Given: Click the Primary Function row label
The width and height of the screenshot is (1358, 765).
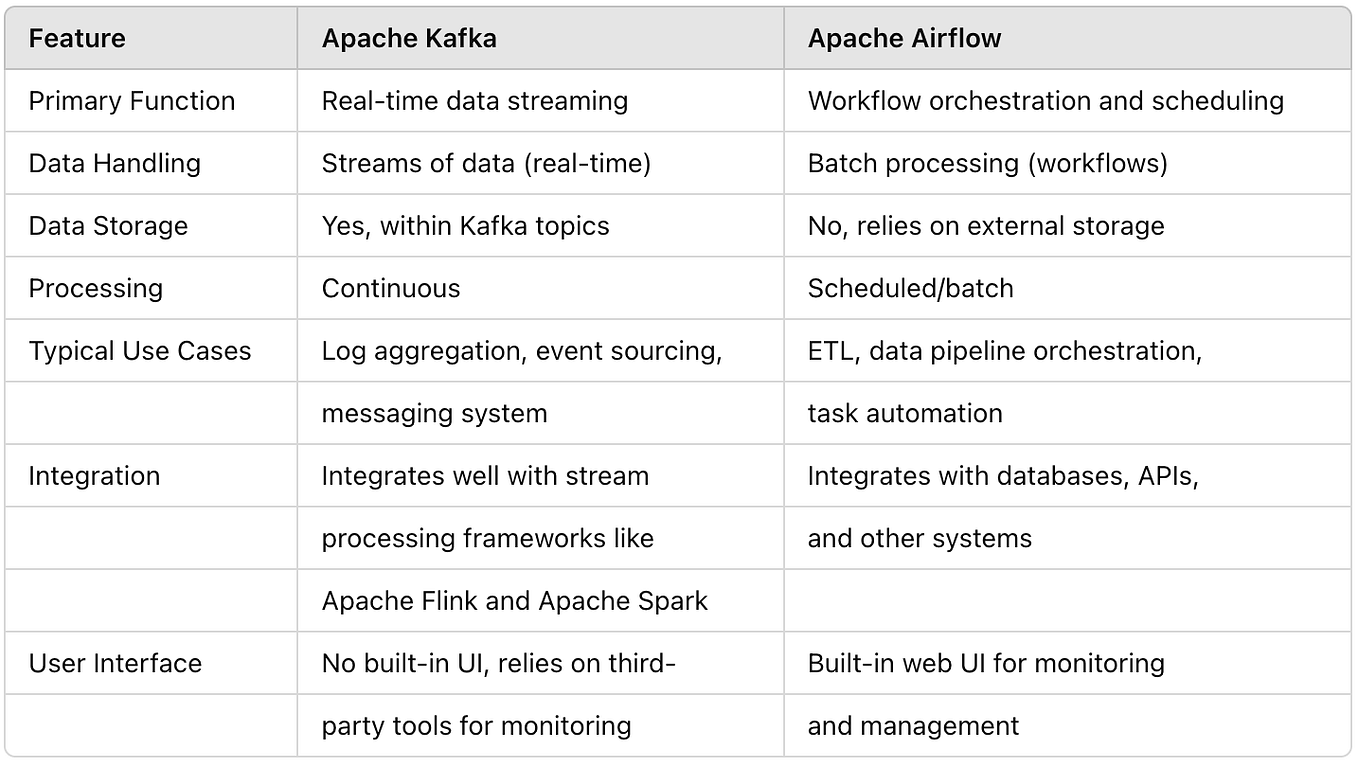Looking at the screenshot, I should coord(131,101).
